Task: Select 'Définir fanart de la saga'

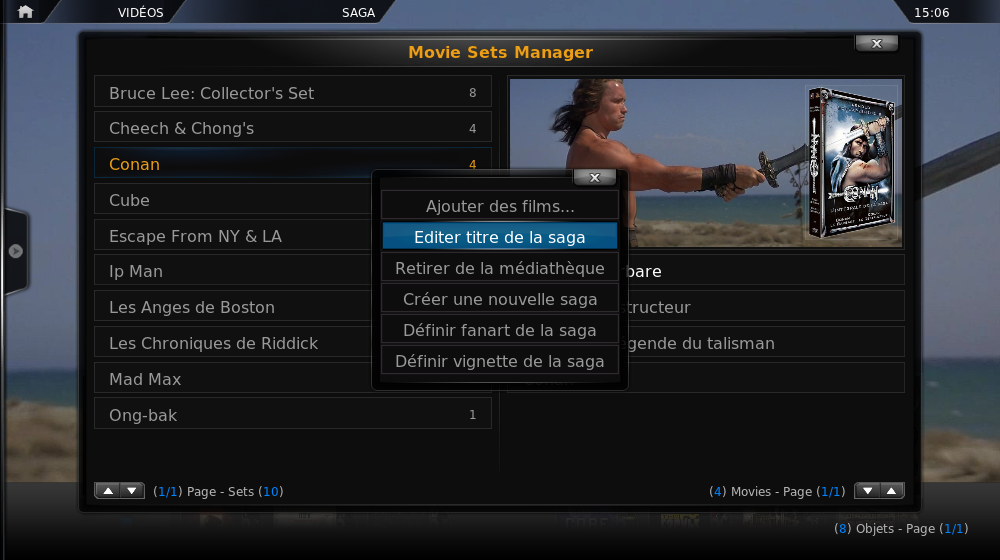Action: (500, 330)
